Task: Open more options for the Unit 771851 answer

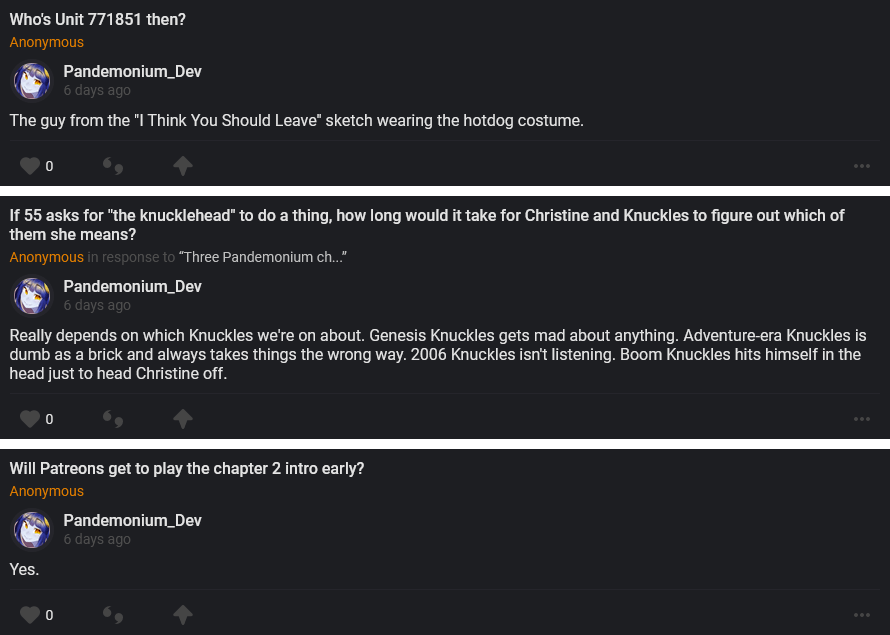Action: click(862, 166)
